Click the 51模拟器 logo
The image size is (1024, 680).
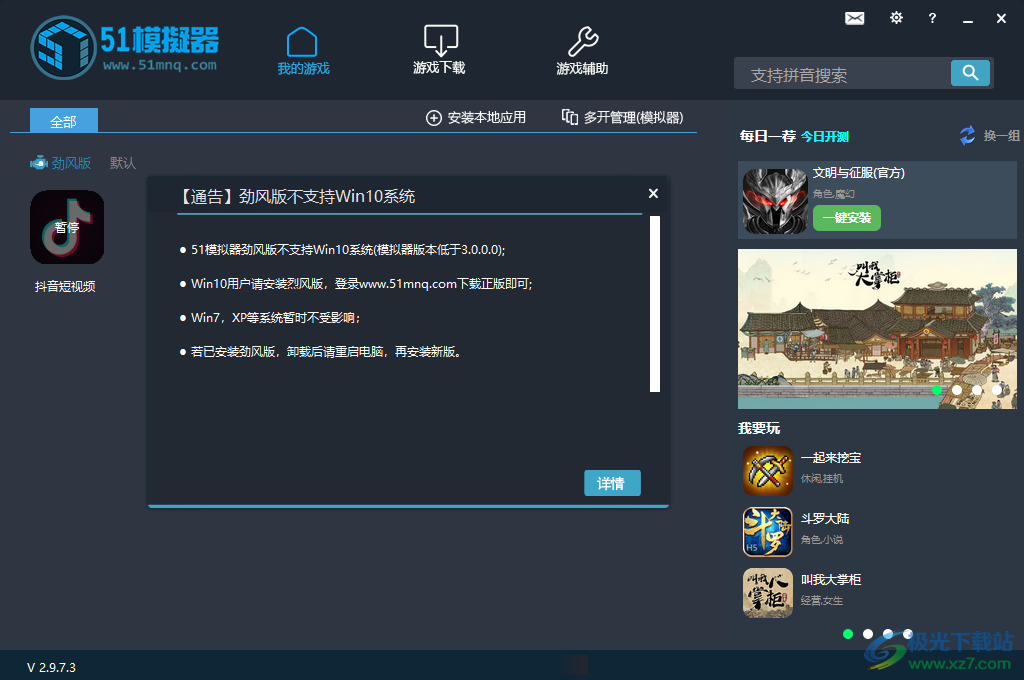[125, 48]
